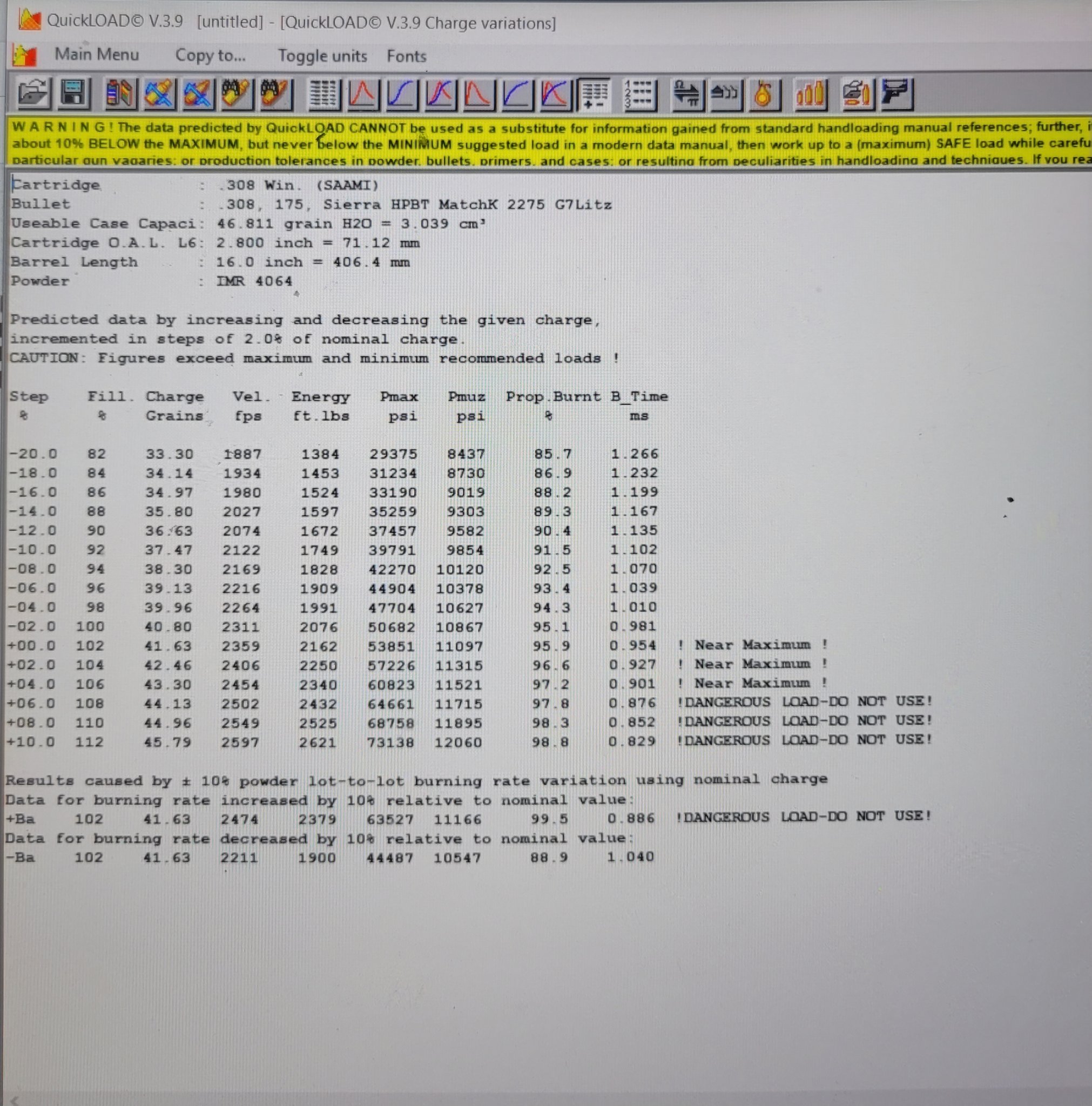Screen dimensions: 1092x1106
Task: Click the '46.811 grain H2O' case capacity value
Action: coord(294,224)
